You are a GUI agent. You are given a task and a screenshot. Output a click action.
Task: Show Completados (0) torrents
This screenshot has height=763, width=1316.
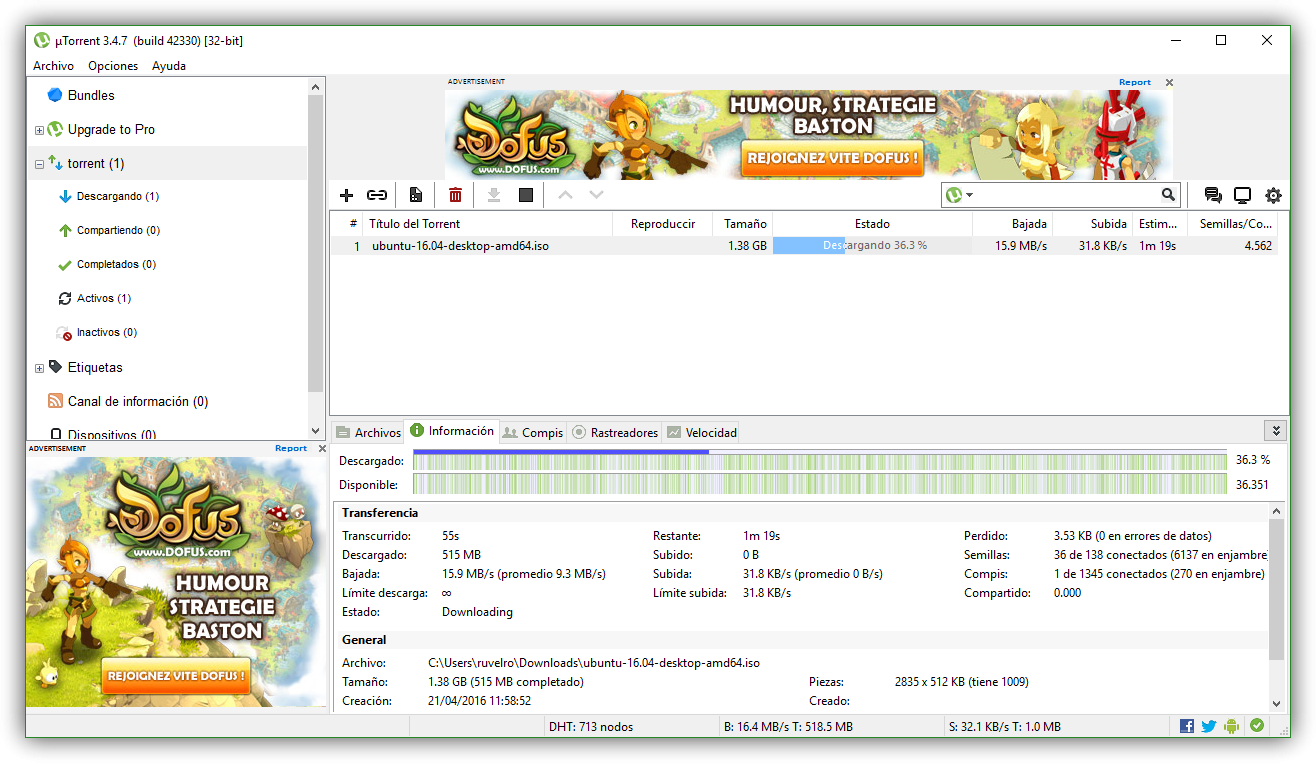click(x=116, y=264)
